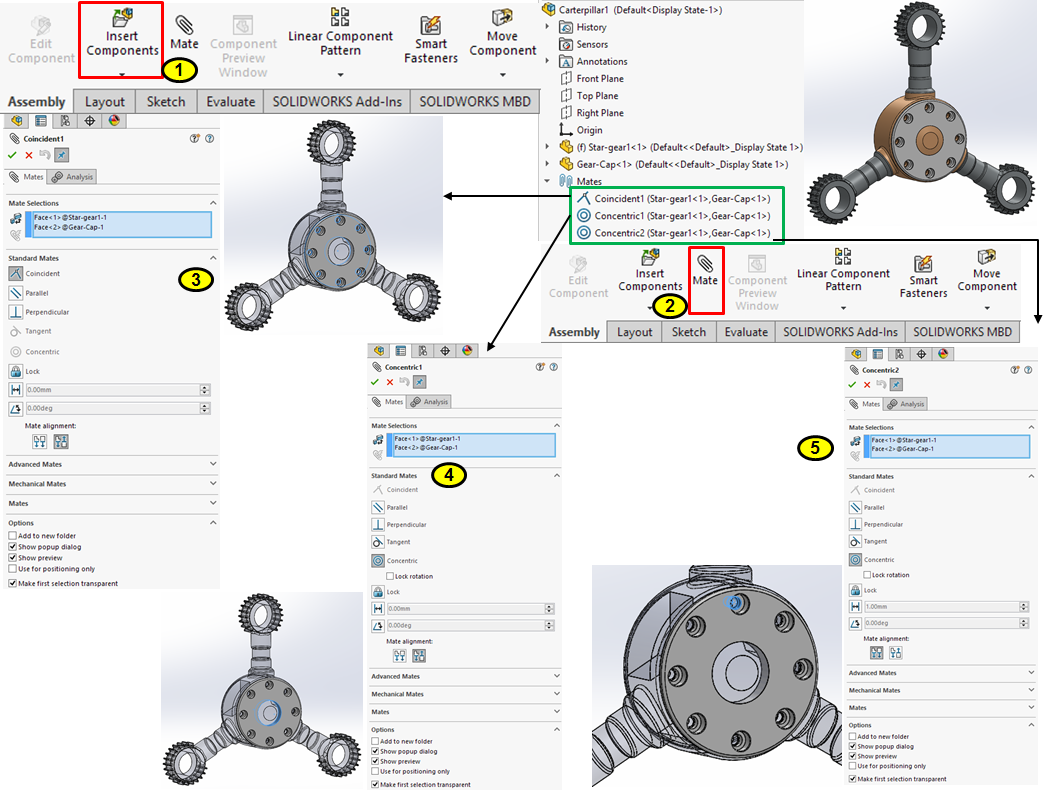Viewport: 1044px width, 790px height.
Task: Open DisplayManager color-ball icon above Concentric1 panel
Action: 467,351
